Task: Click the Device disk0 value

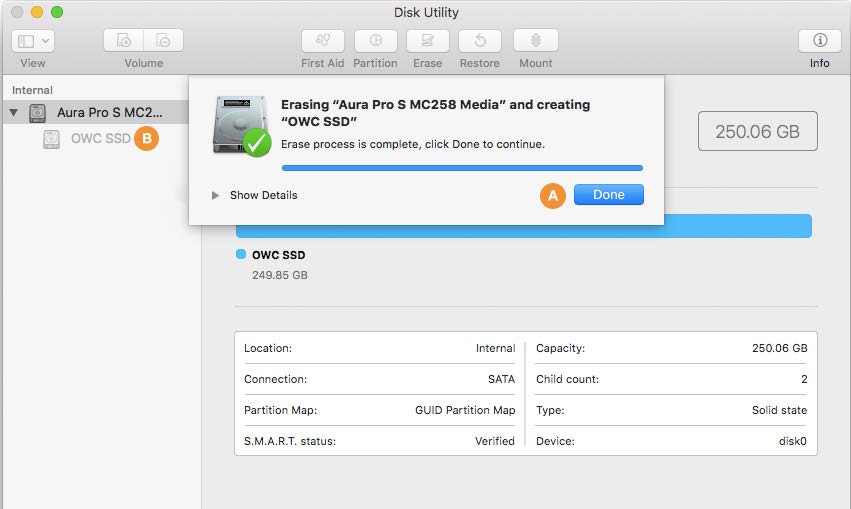Action: tap(793, 441)
